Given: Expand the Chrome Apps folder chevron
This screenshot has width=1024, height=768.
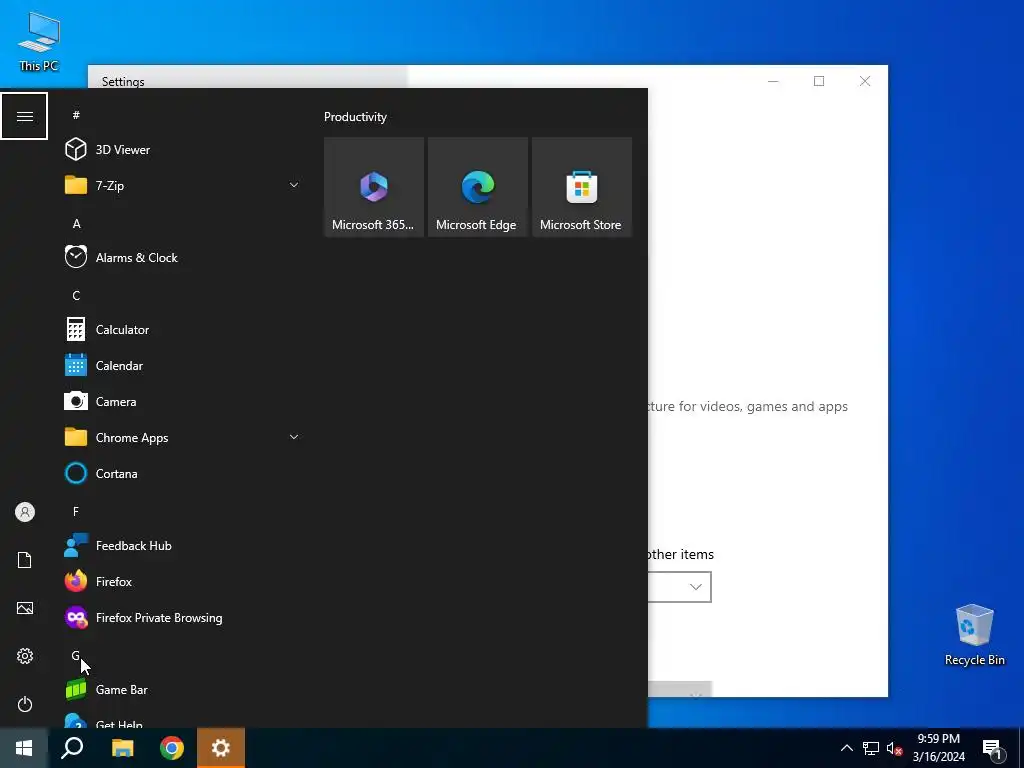Looking at the screenshot, I should [x=294, y=437].
